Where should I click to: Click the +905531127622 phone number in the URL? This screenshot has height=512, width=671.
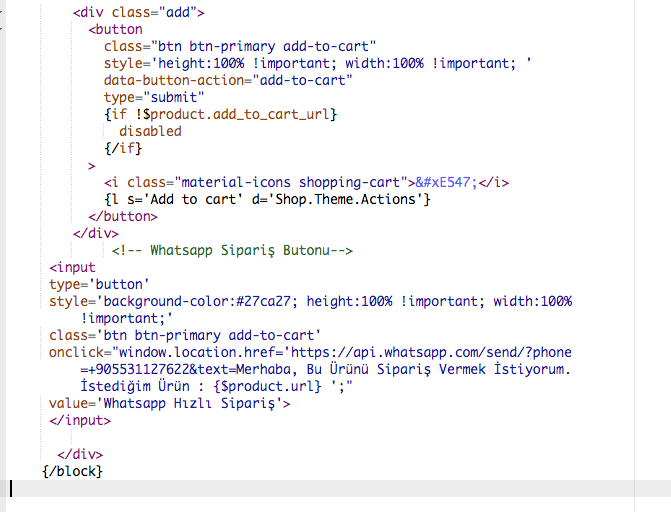click(x=139, y=369)
